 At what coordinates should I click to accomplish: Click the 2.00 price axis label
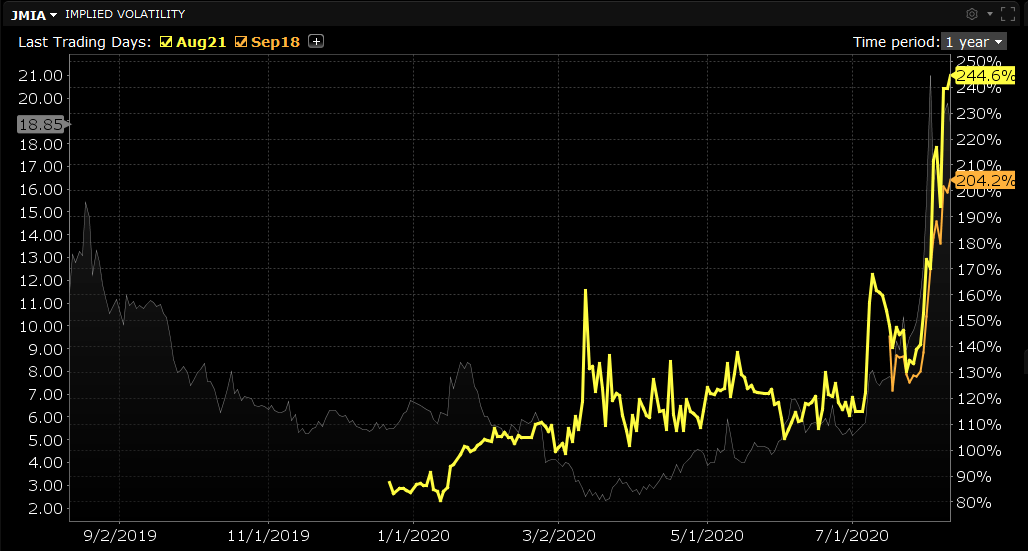(x=46, y=508)
